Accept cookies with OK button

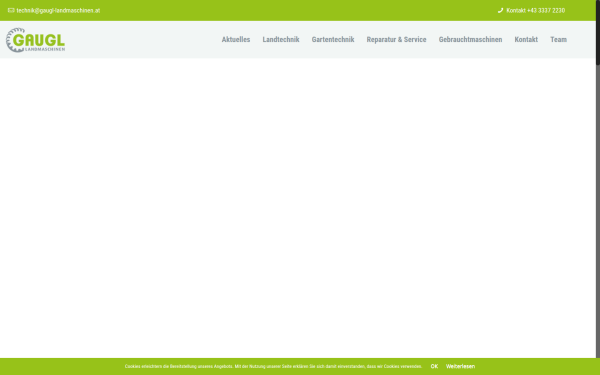click(x=434, y=366)
